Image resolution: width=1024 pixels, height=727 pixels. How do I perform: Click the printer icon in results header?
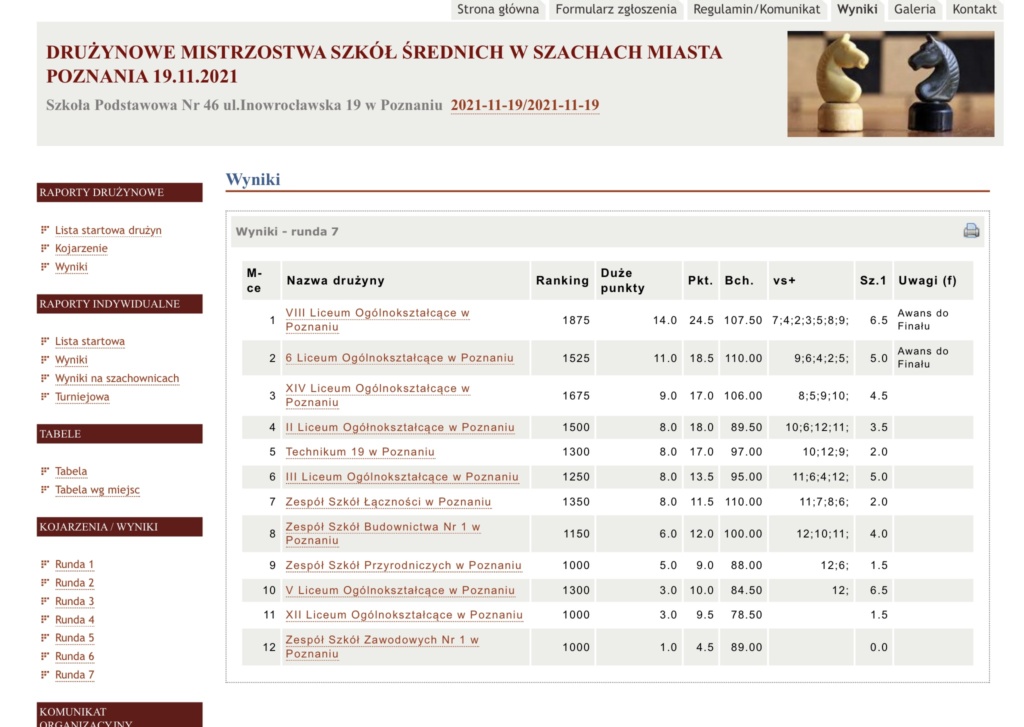point(970,231)
